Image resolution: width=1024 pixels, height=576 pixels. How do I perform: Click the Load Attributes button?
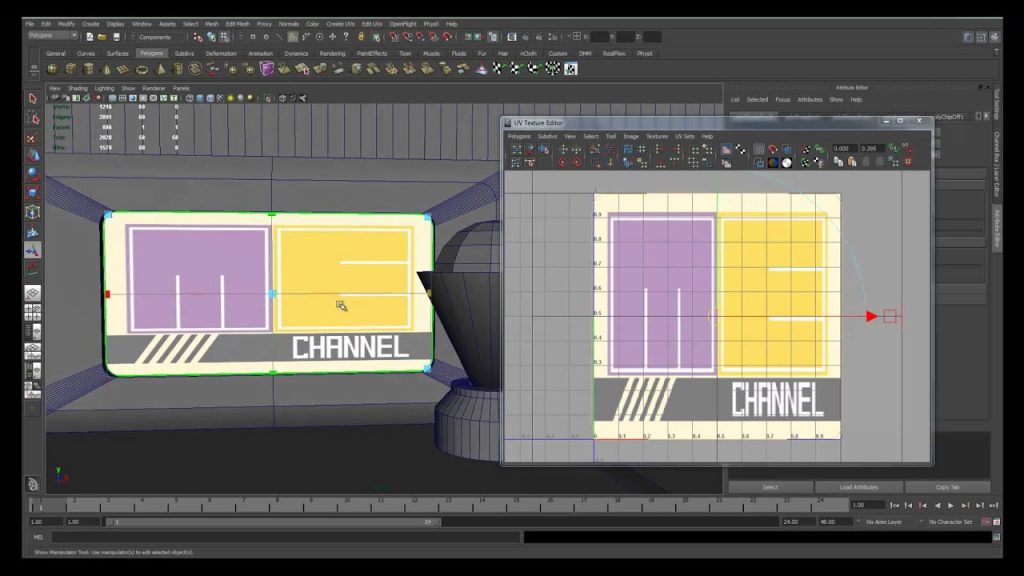click(859, 487)
